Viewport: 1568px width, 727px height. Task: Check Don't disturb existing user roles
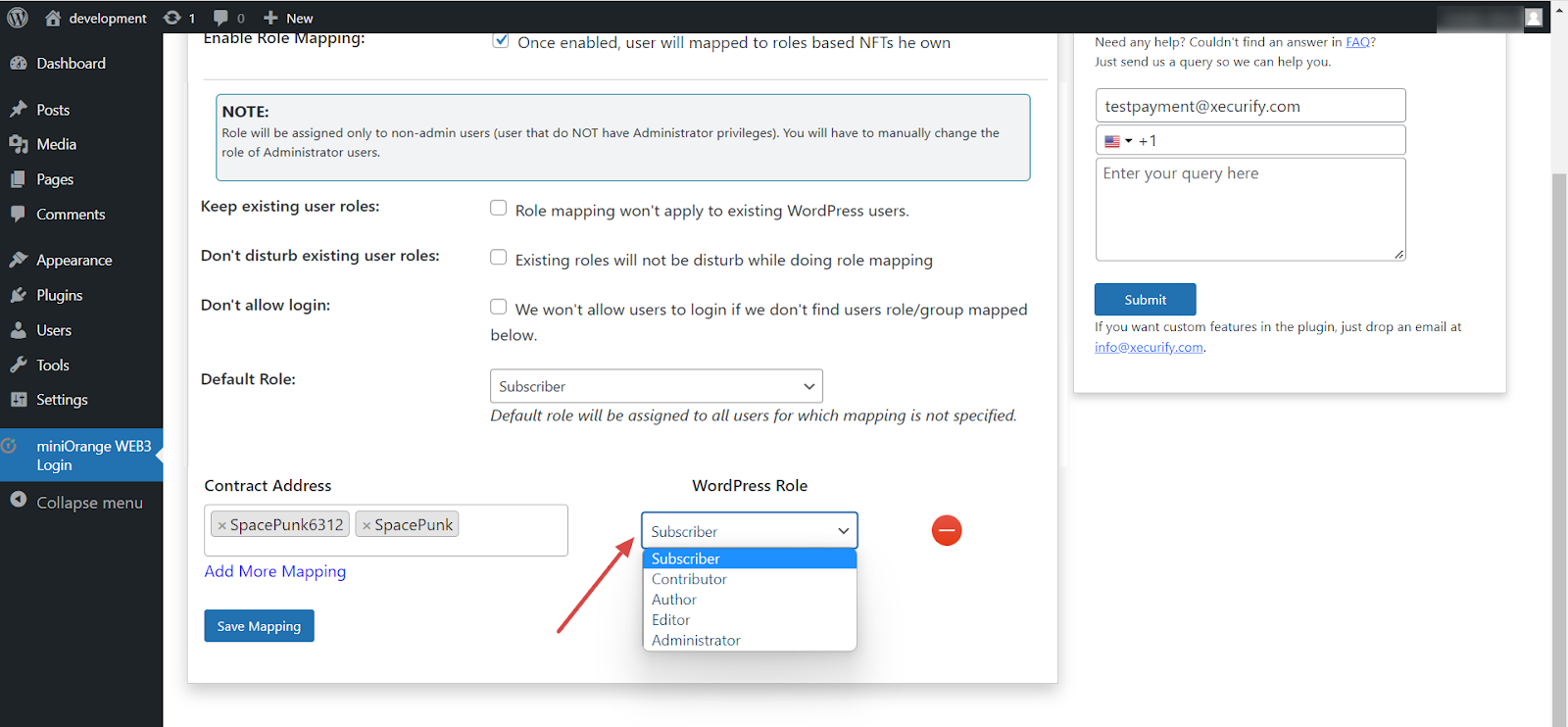coord(499,257)
